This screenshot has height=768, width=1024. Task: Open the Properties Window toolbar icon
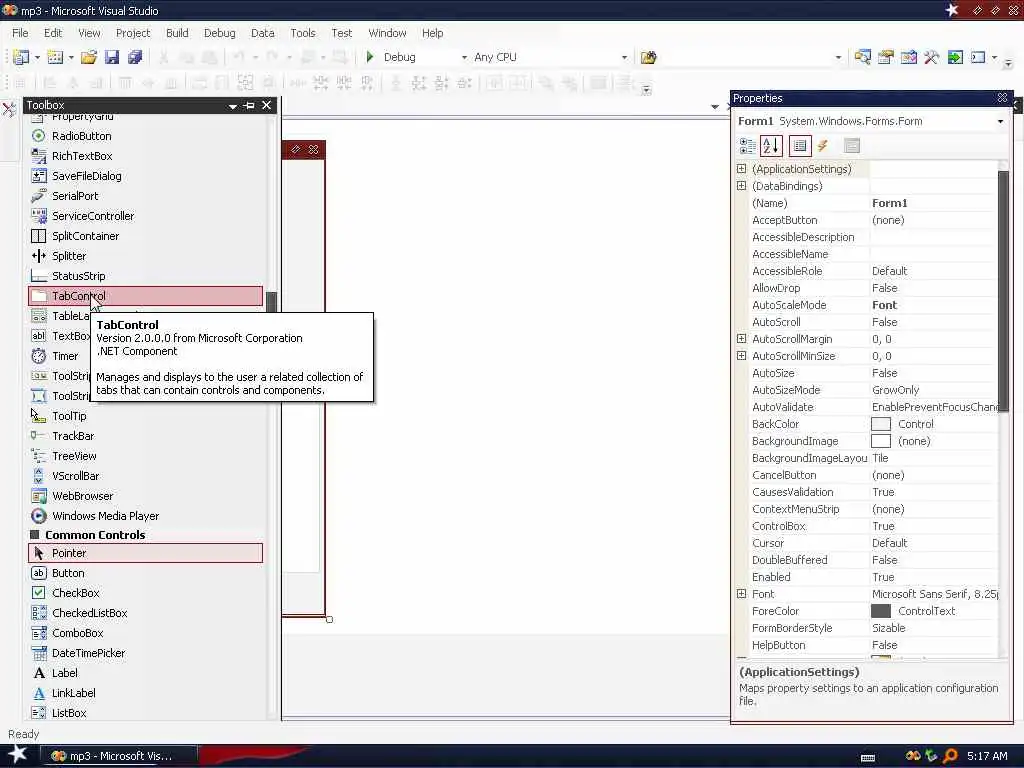(x=886, y=57)
